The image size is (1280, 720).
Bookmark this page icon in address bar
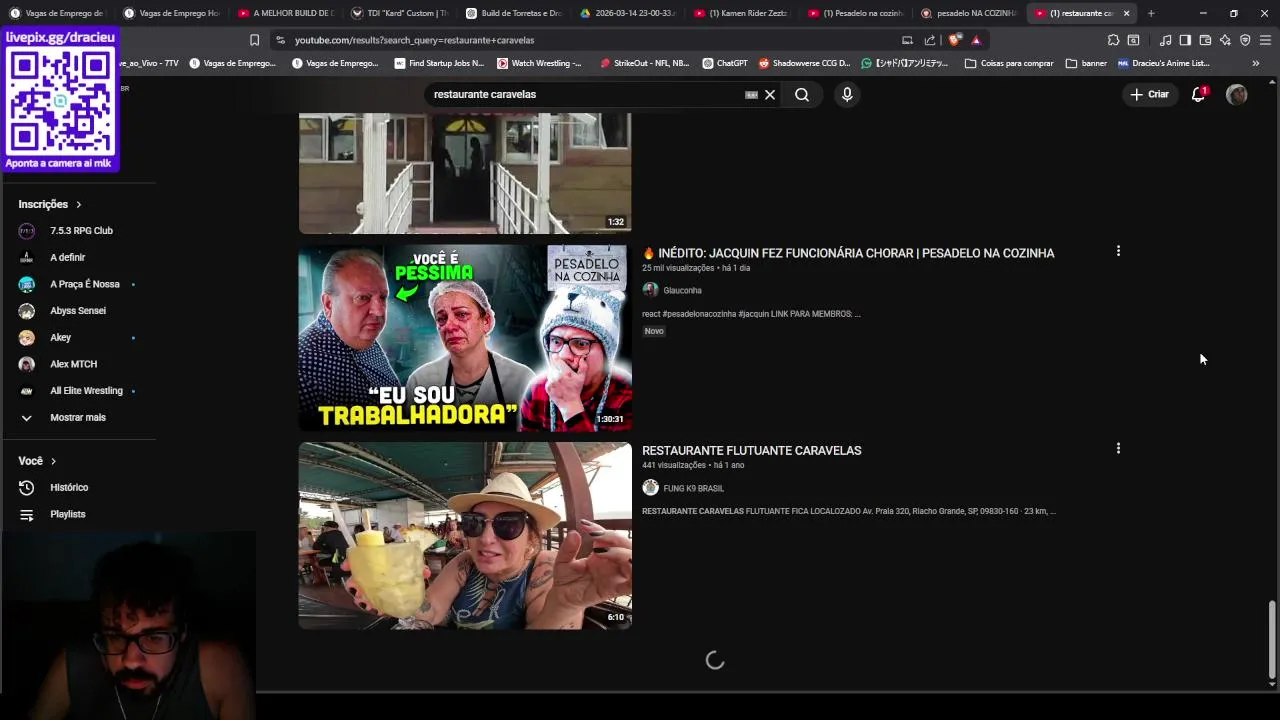254,40
